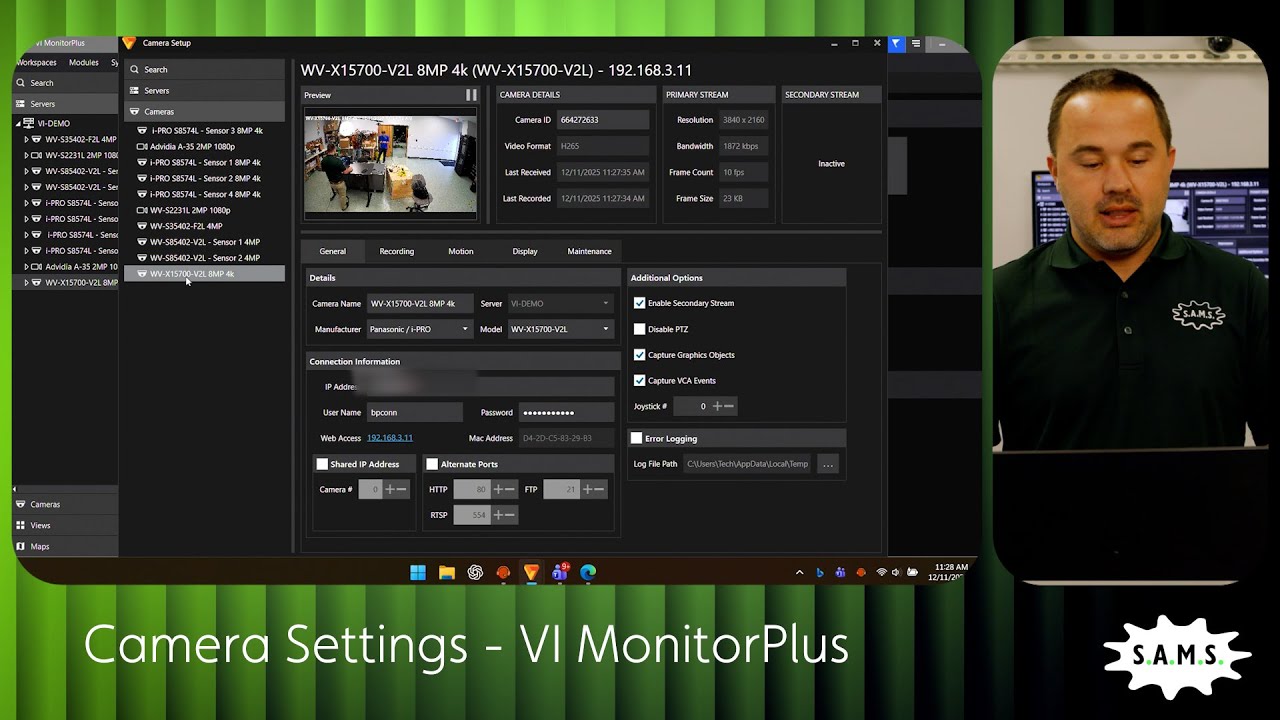Check the Disable PTZ checkbox
Viewport: 1280px width, 720px height.
click(640, 329)
